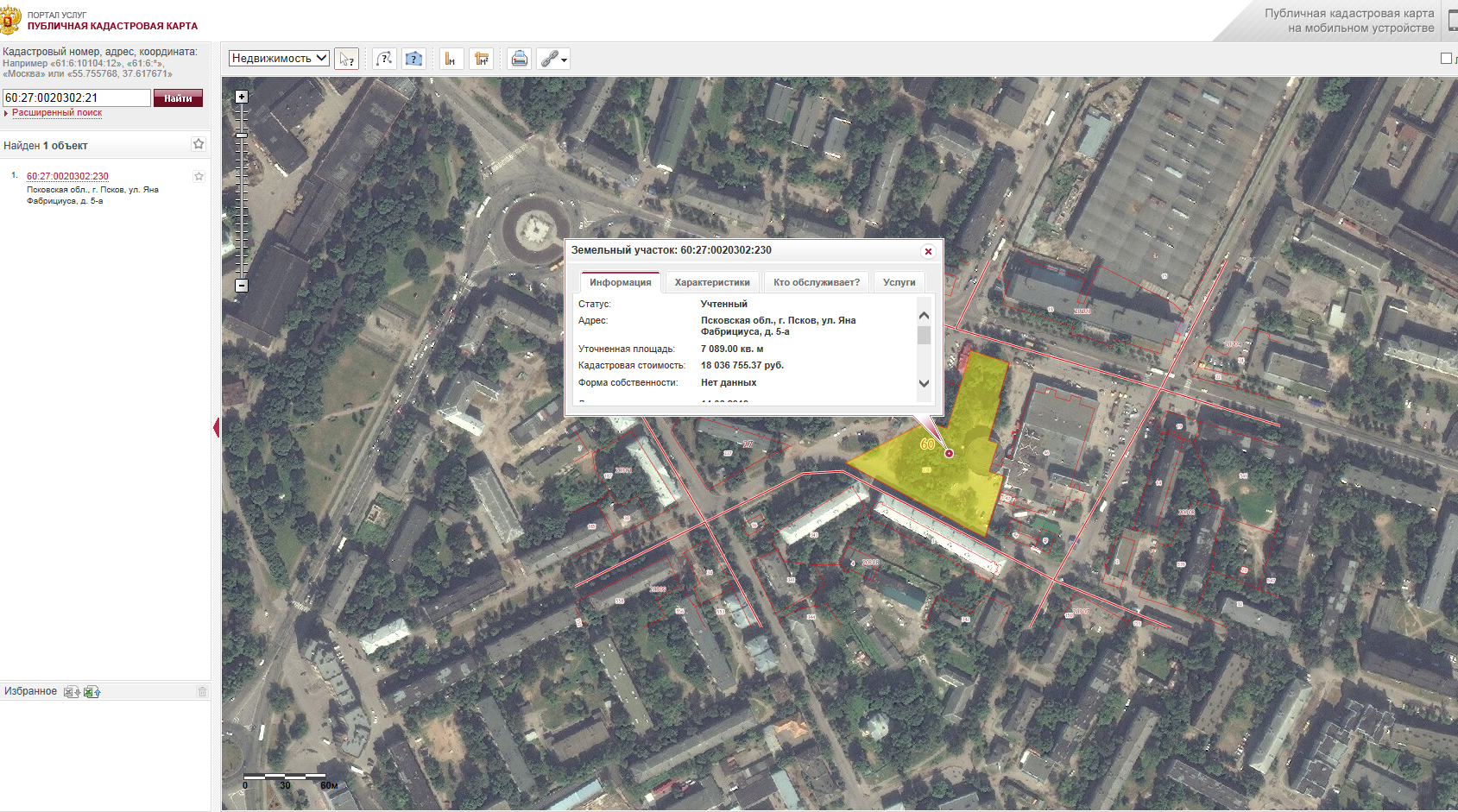Delete favorites with trash icon
The width and height of the screenshot is (1458, 812).
point(202,691)
